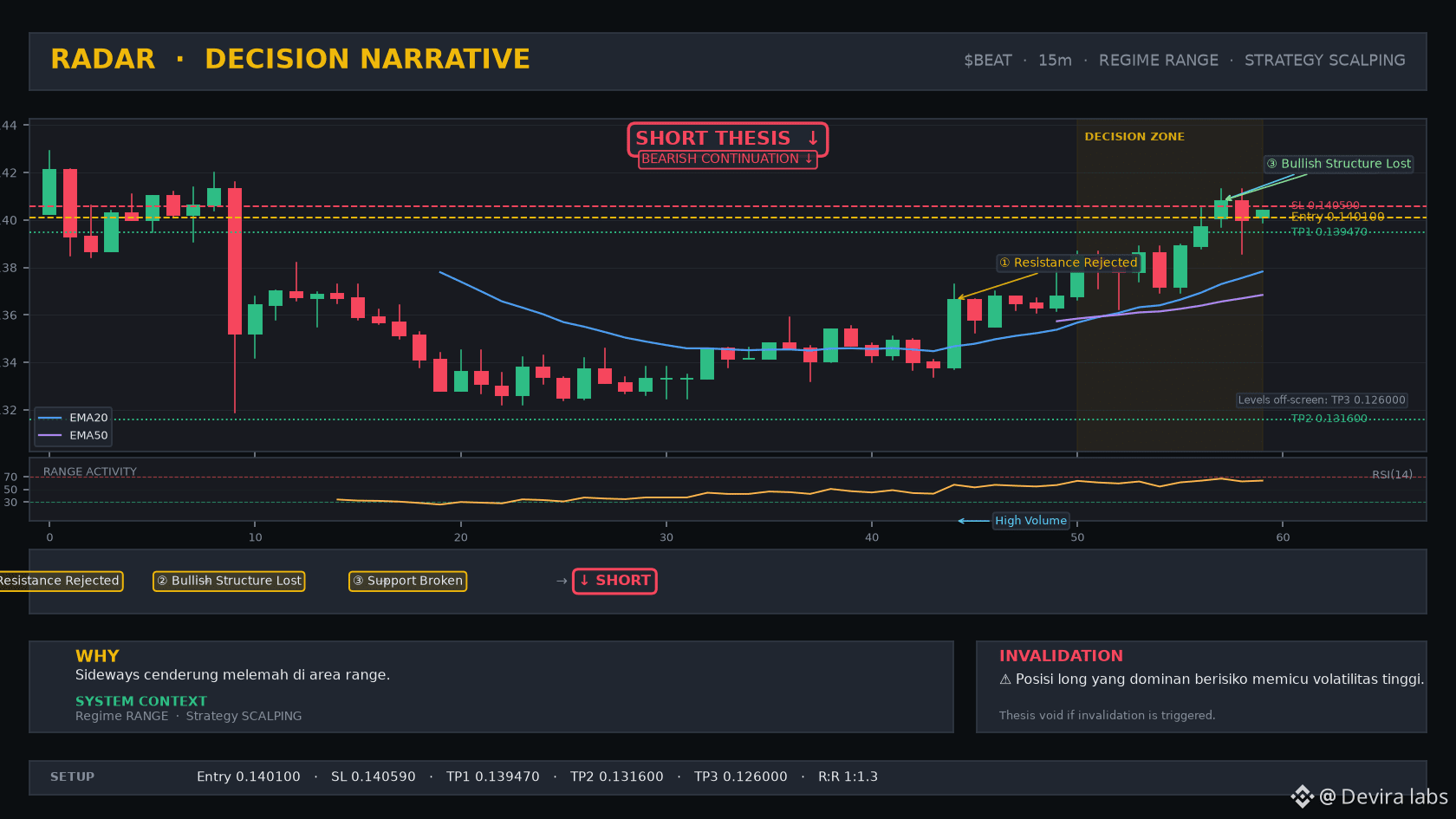The image size is (1456, 819).
Task: Click TP1 0.139470 in SETUP bar
Action: pyautogui.click(x=493, y=777)
